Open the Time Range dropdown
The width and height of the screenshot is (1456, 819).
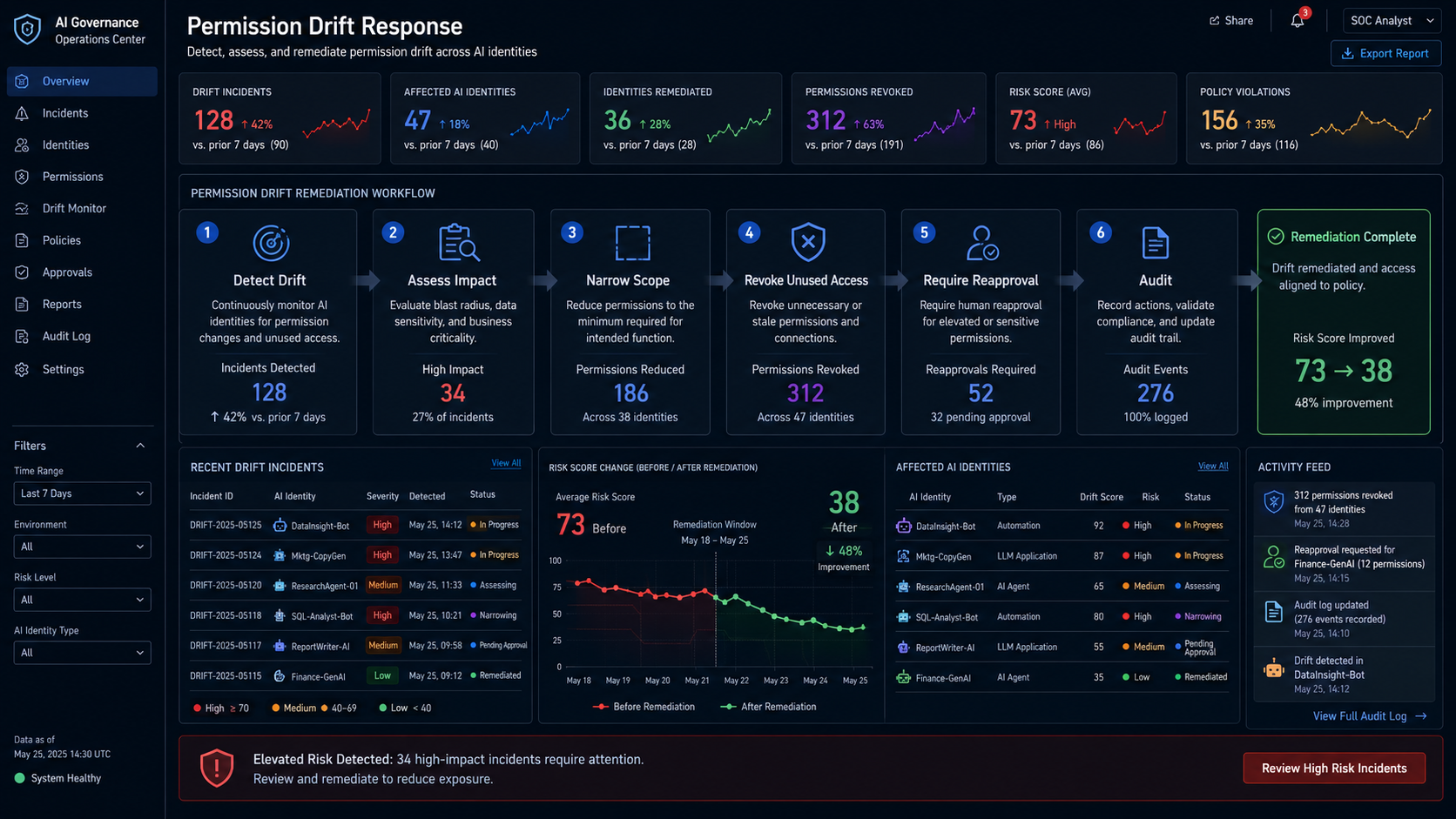click(x=82, y=493)
